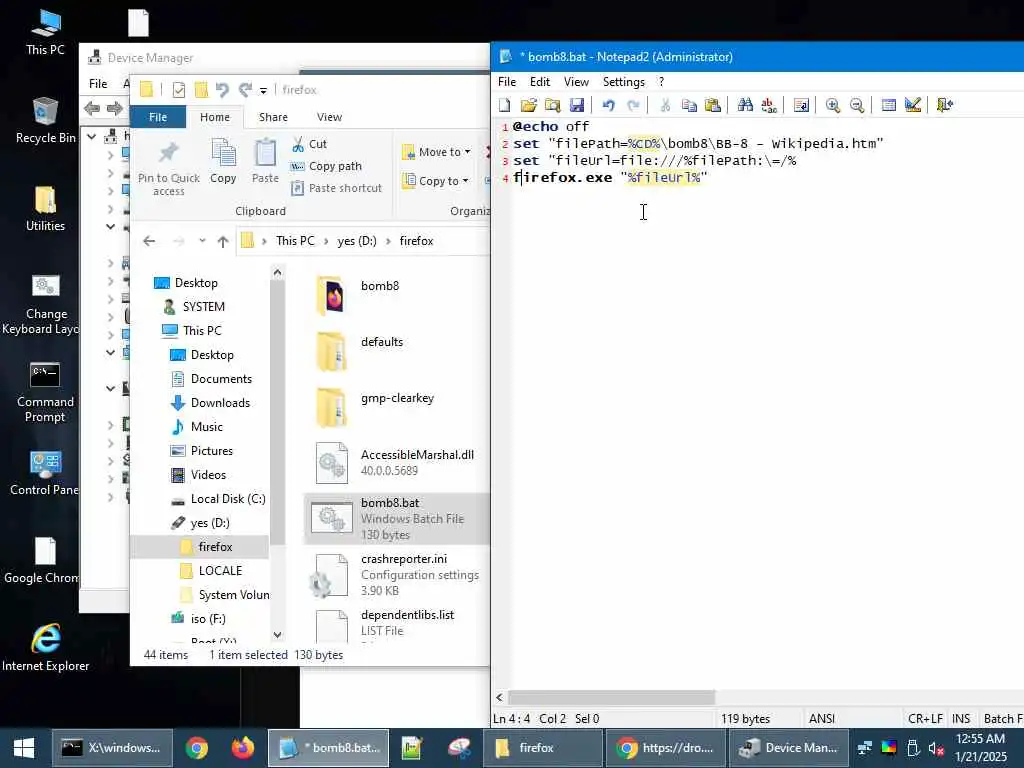This screenshot has height=768, width=1024.
Task: Click the Paste icon in Notepad2 toolbar
Action: click(x=713, y=105)
